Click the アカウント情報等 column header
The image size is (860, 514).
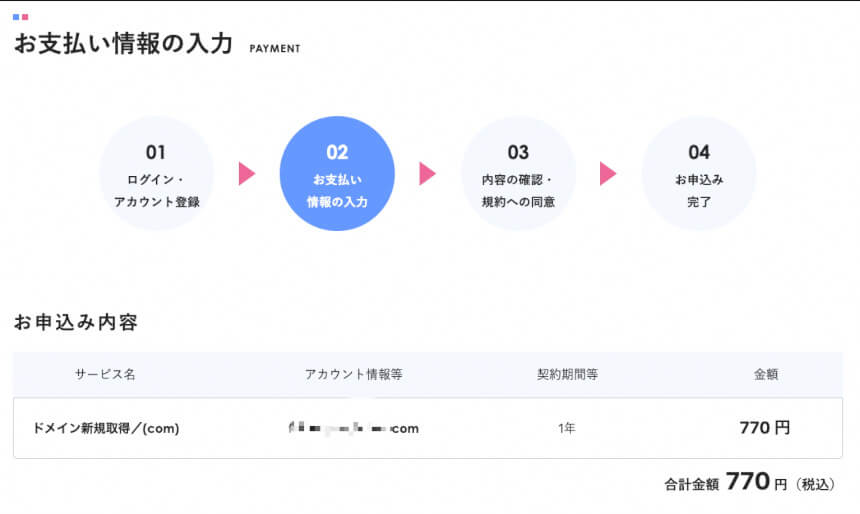pos(354,374)
